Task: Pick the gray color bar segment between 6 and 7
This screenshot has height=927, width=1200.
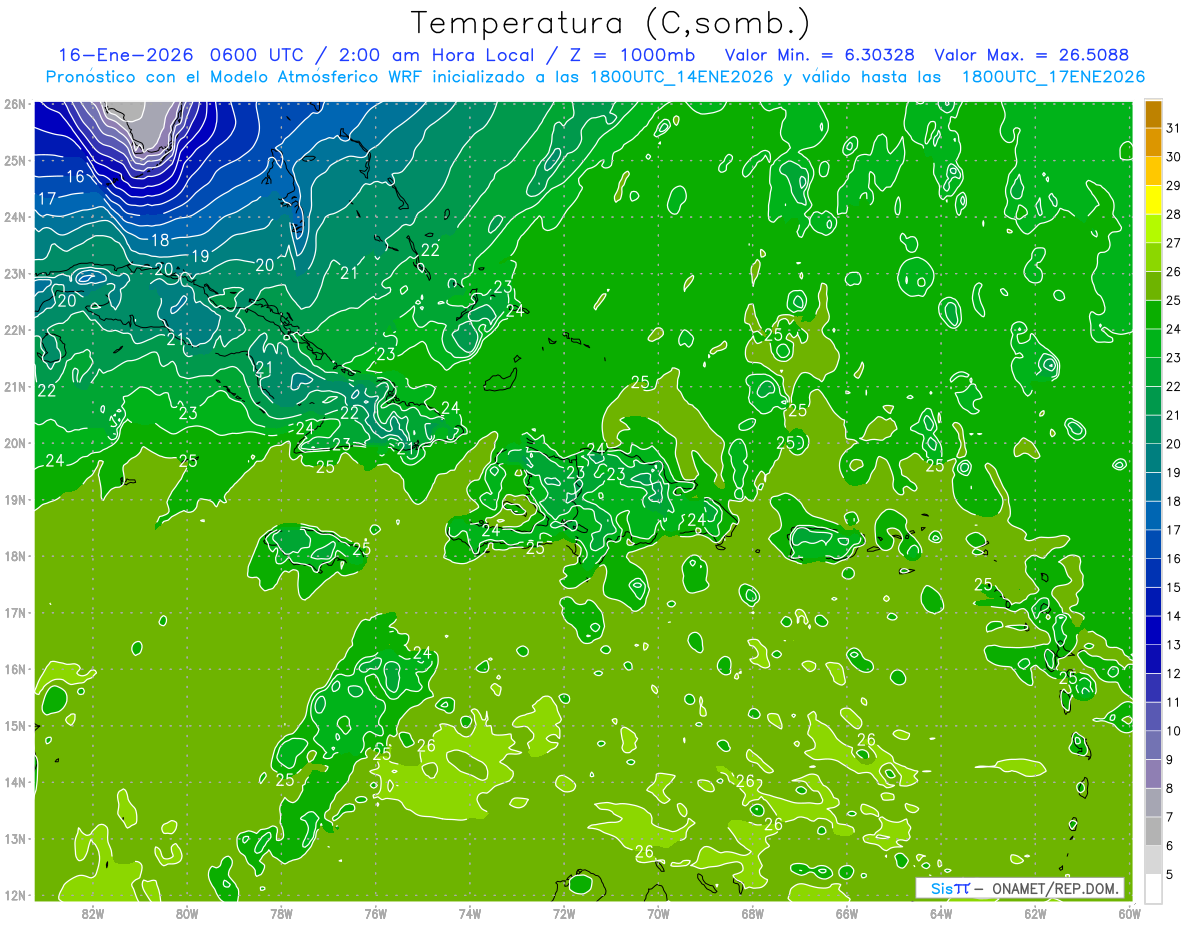Action: tap(1153, 831)
